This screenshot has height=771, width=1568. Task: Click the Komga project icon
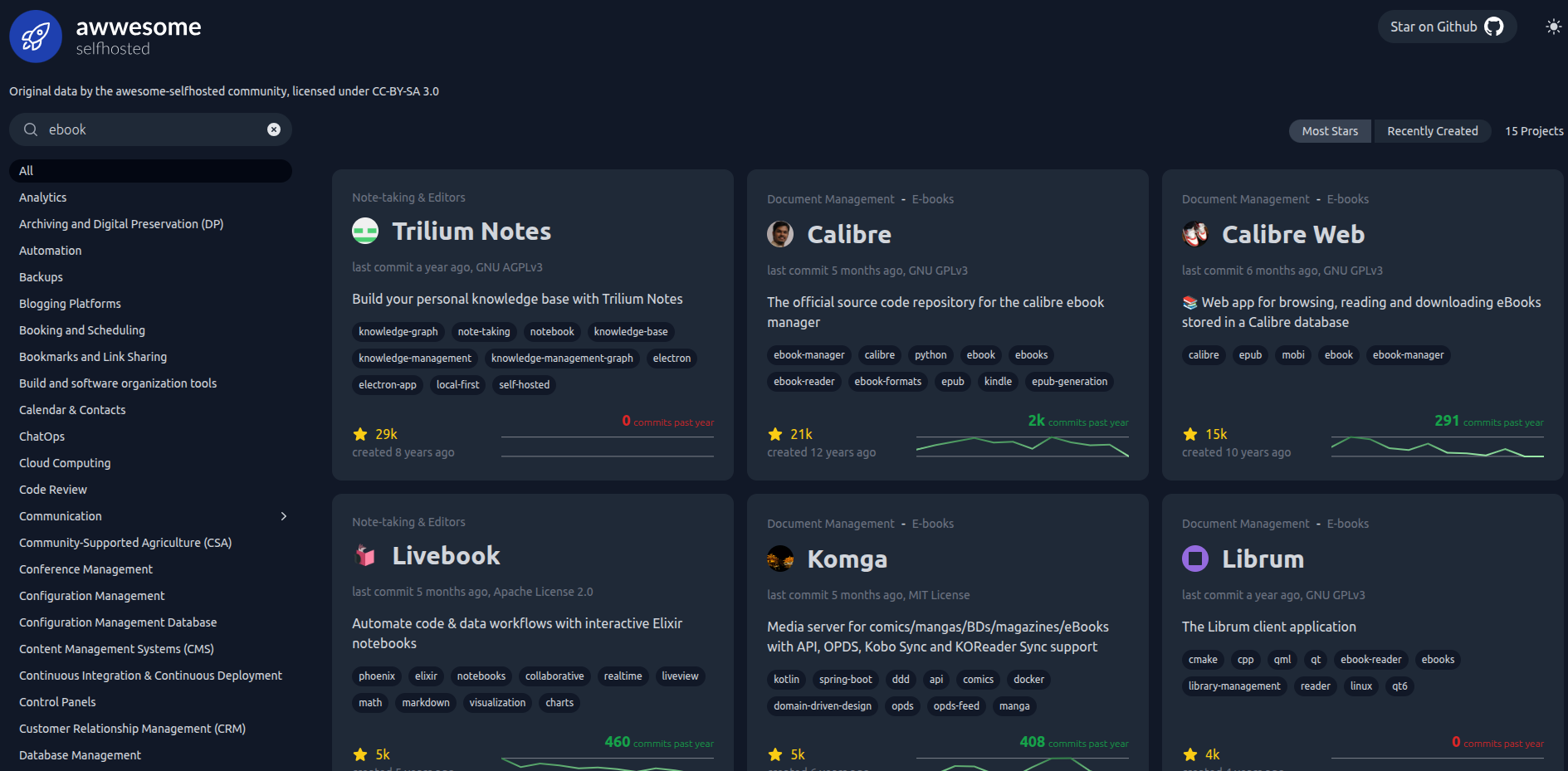pos(780,559)
